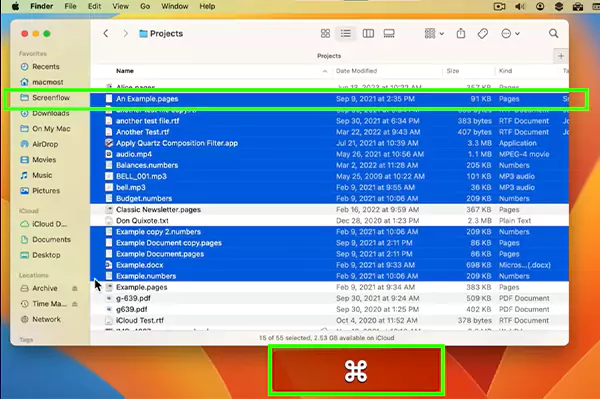
Task: Select Classic Newsletter.pages file
Action: [x=329, y=210]
